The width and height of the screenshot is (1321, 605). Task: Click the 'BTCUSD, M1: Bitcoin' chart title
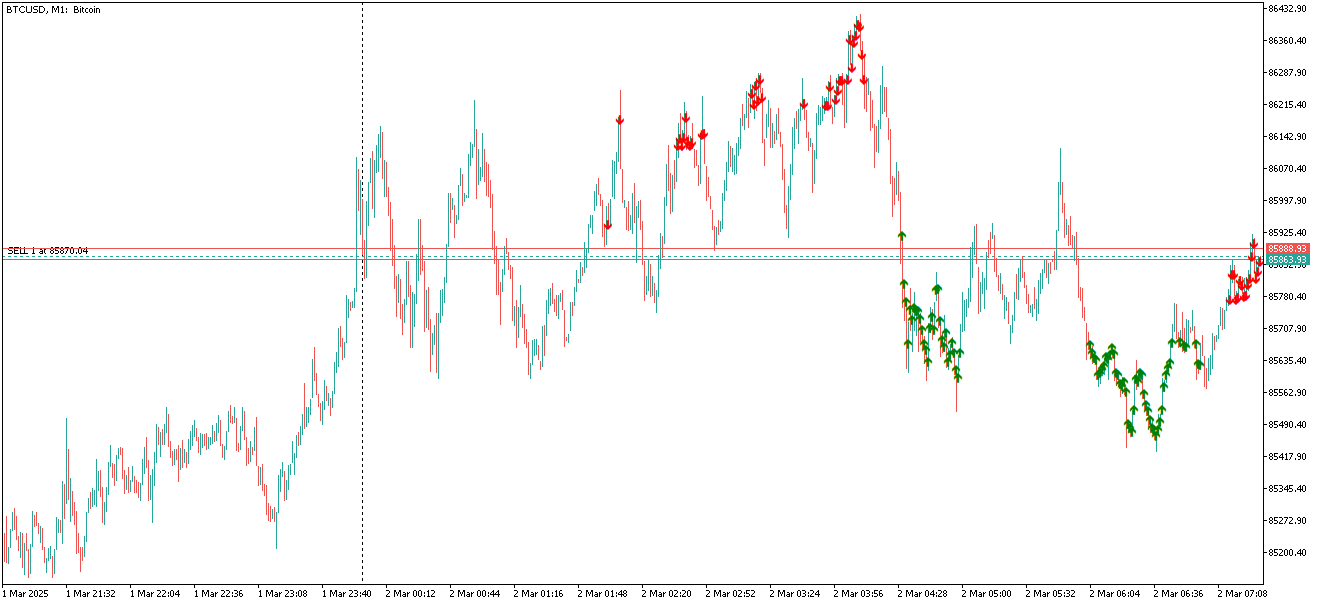coord(53,10)
